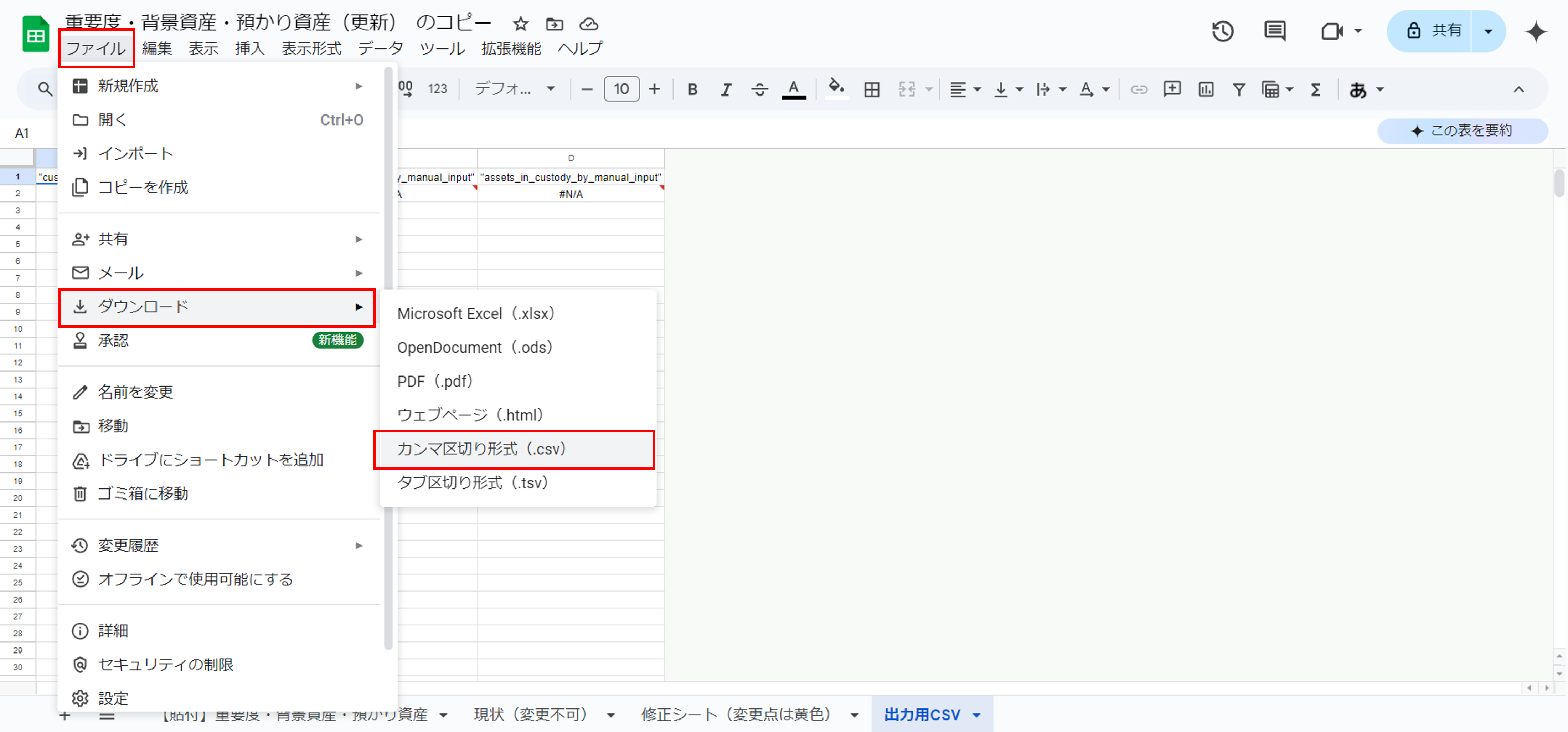Open the version history clock icon
The height and width of the screenshot is (732, 1568).
[x=1222, y=31]
